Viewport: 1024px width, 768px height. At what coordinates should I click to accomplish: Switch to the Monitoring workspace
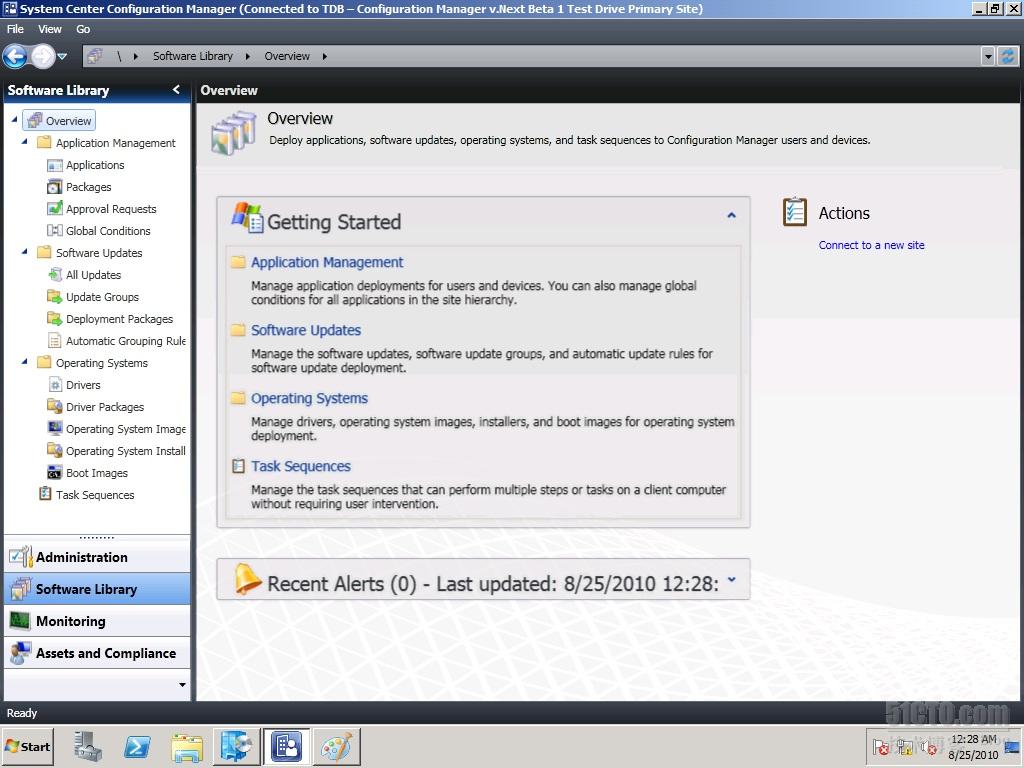[97, 620]
